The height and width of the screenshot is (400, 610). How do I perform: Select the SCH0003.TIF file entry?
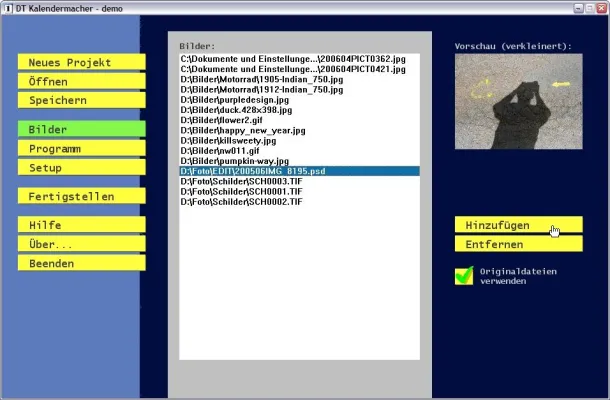click(x=241, y=181)
